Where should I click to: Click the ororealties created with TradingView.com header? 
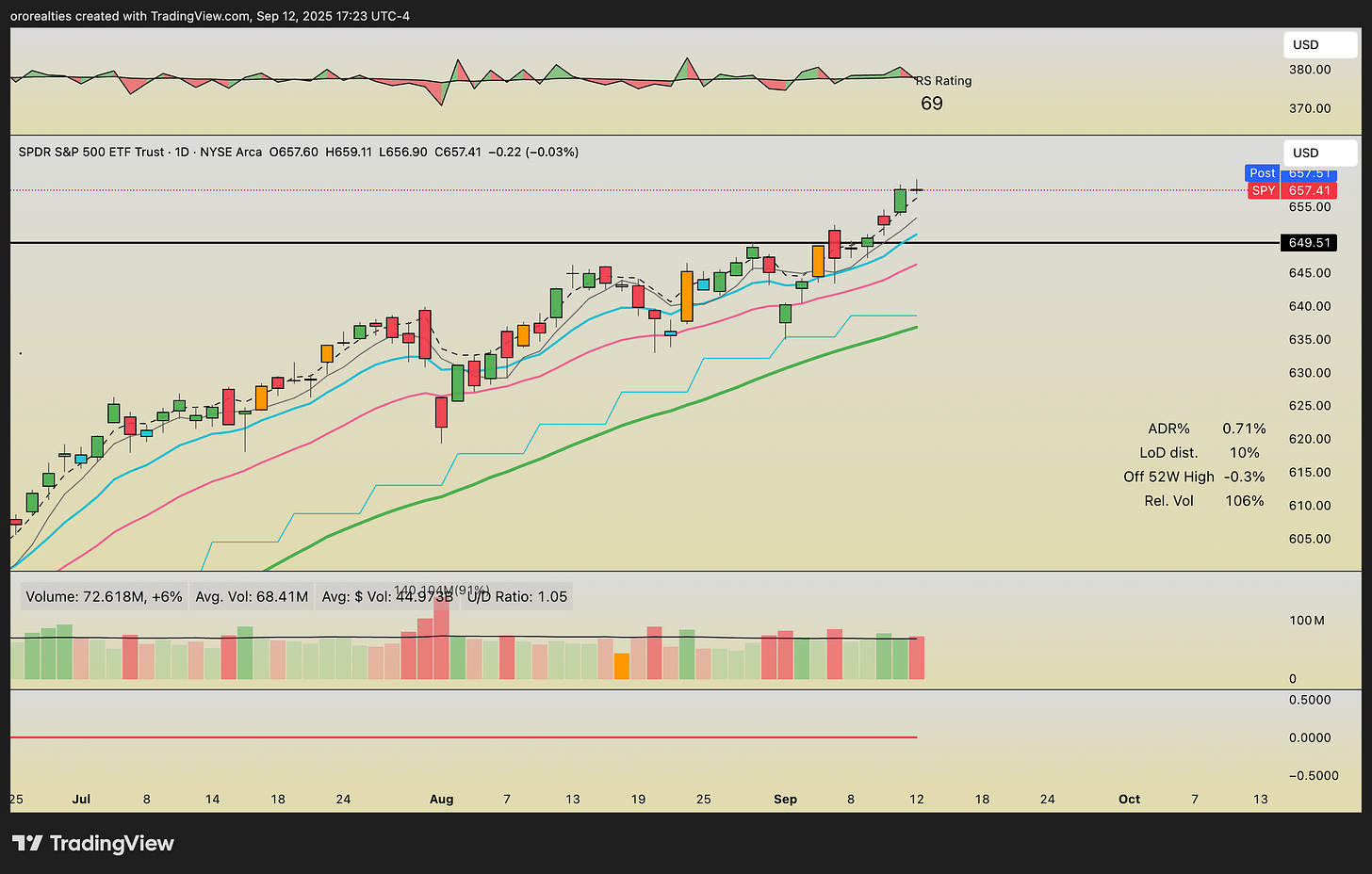pos(210,16)
